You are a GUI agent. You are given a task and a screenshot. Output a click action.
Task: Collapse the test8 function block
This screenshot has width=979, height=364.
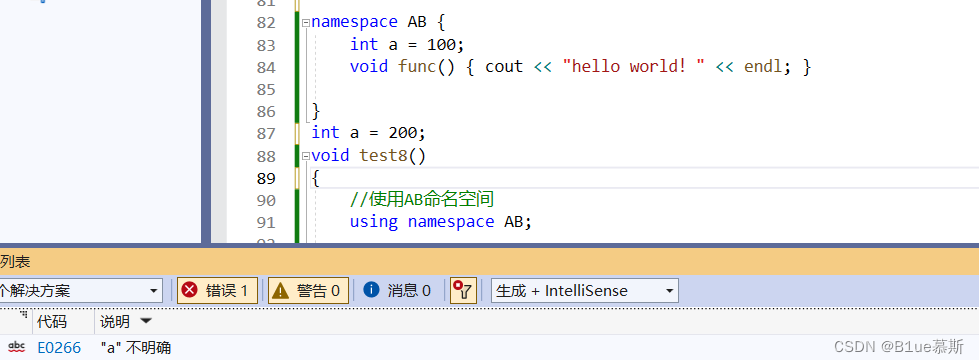click(305, 155)
